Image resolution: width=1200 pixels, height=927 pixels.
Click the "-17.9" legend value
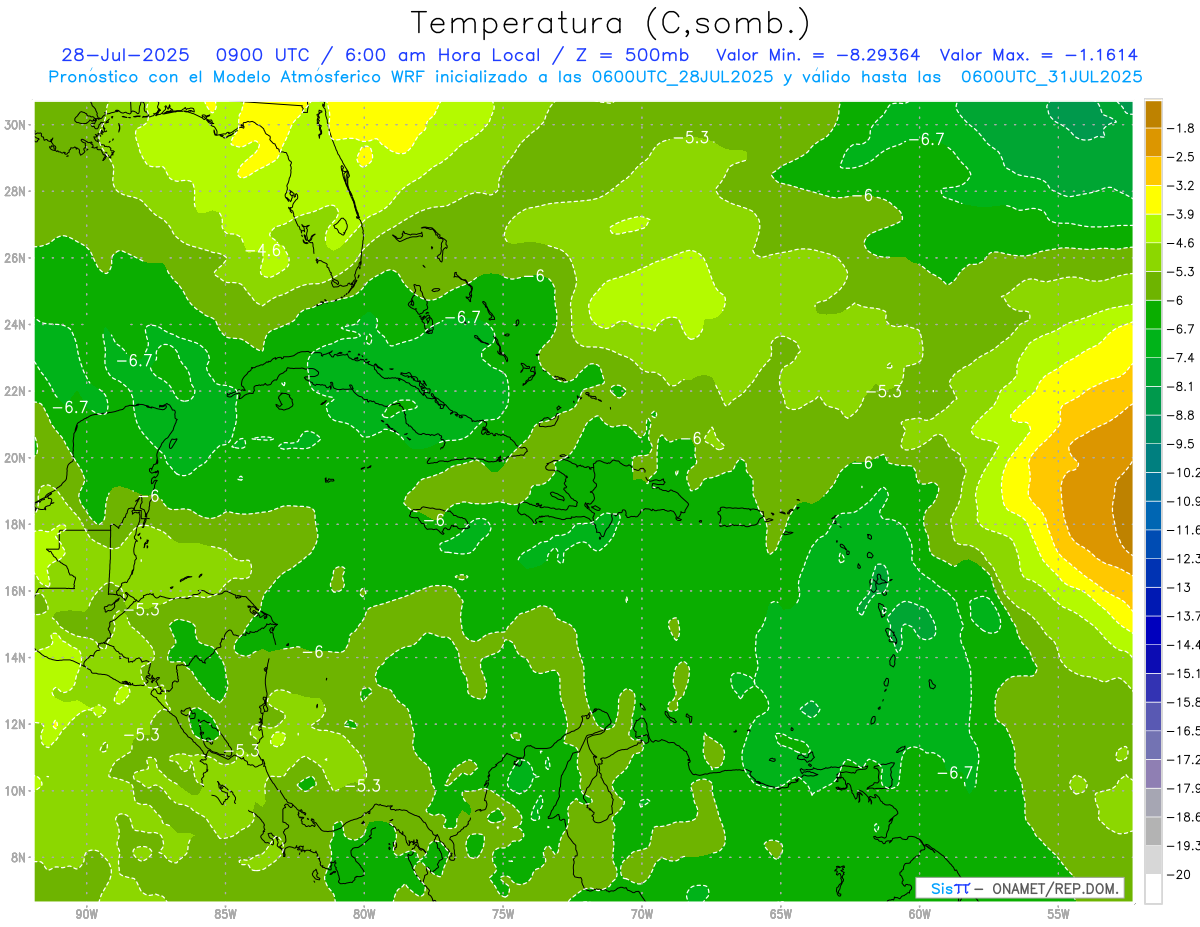click(x=1186, y=788)
